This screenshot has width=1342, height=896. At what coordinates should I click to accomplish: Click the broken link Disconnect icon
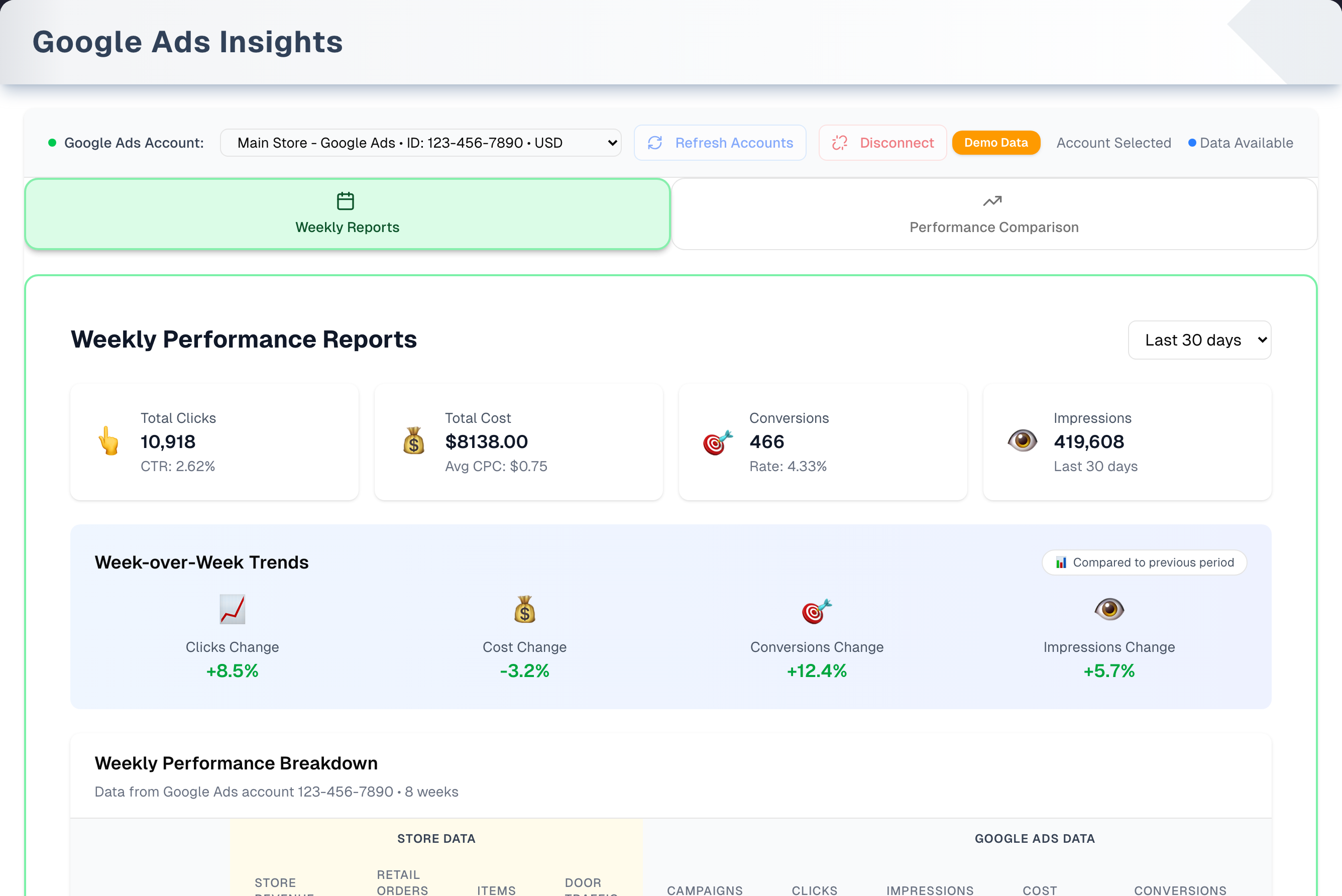point(840,143)
